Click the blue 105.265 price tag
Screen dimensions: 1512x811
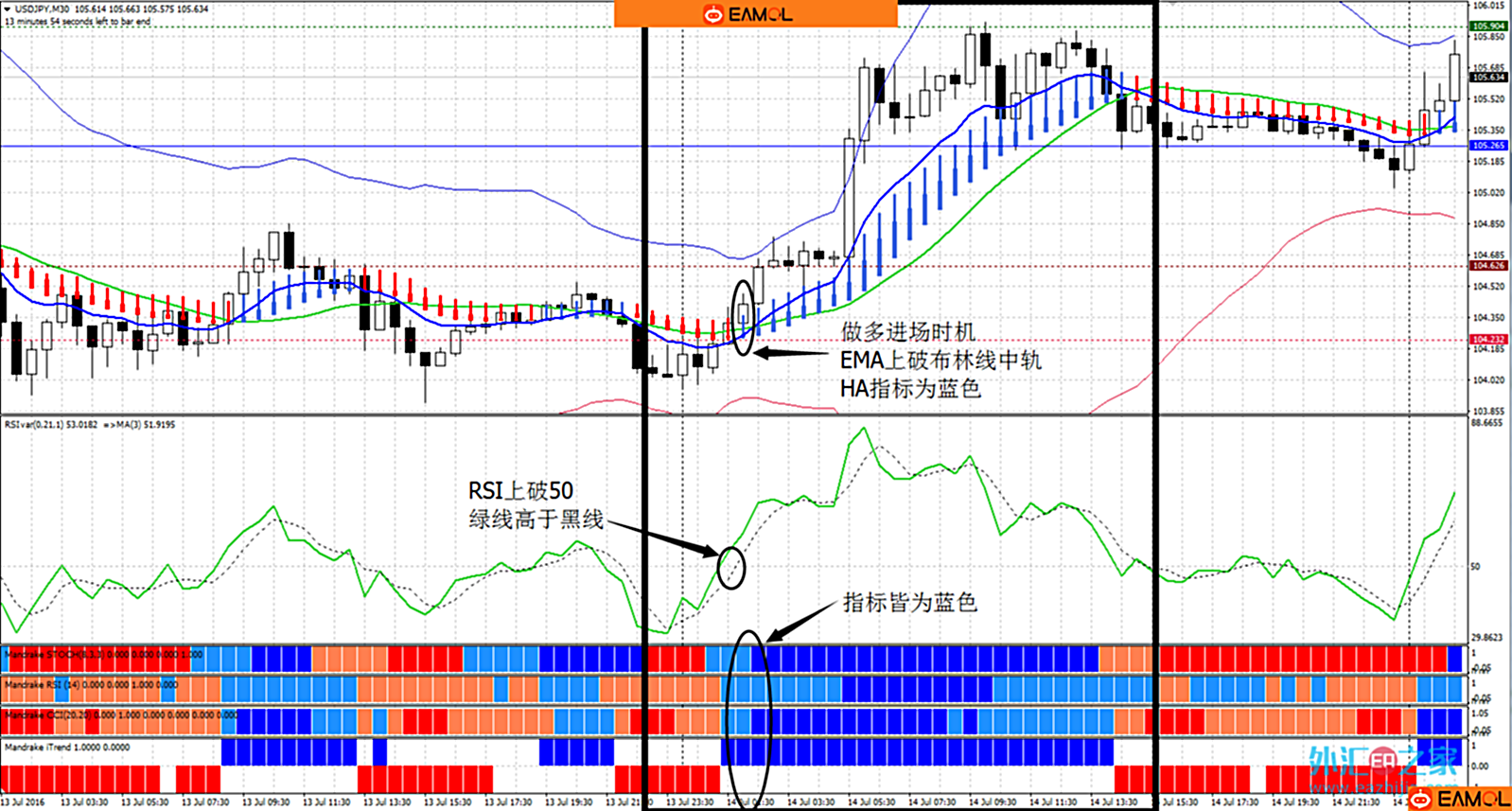coord(1488,146)
